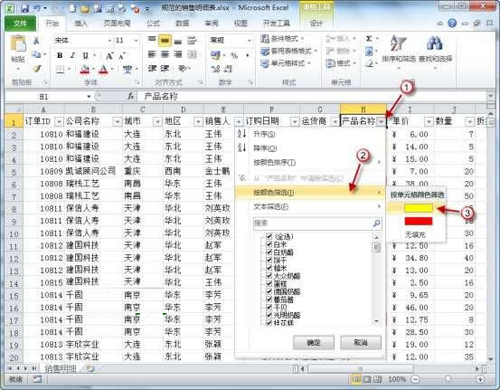
Task: Click the Decrease Indent icon
Action: (x=152, y=68)
